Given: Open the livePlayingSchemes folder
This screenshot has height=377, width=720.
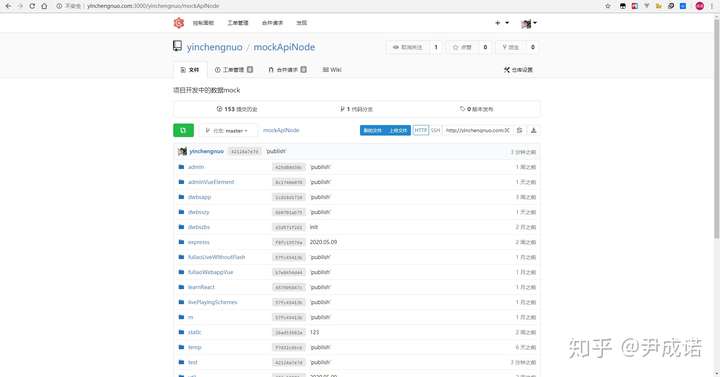Looking at the screenshot, I should click(x=213, y=302).
